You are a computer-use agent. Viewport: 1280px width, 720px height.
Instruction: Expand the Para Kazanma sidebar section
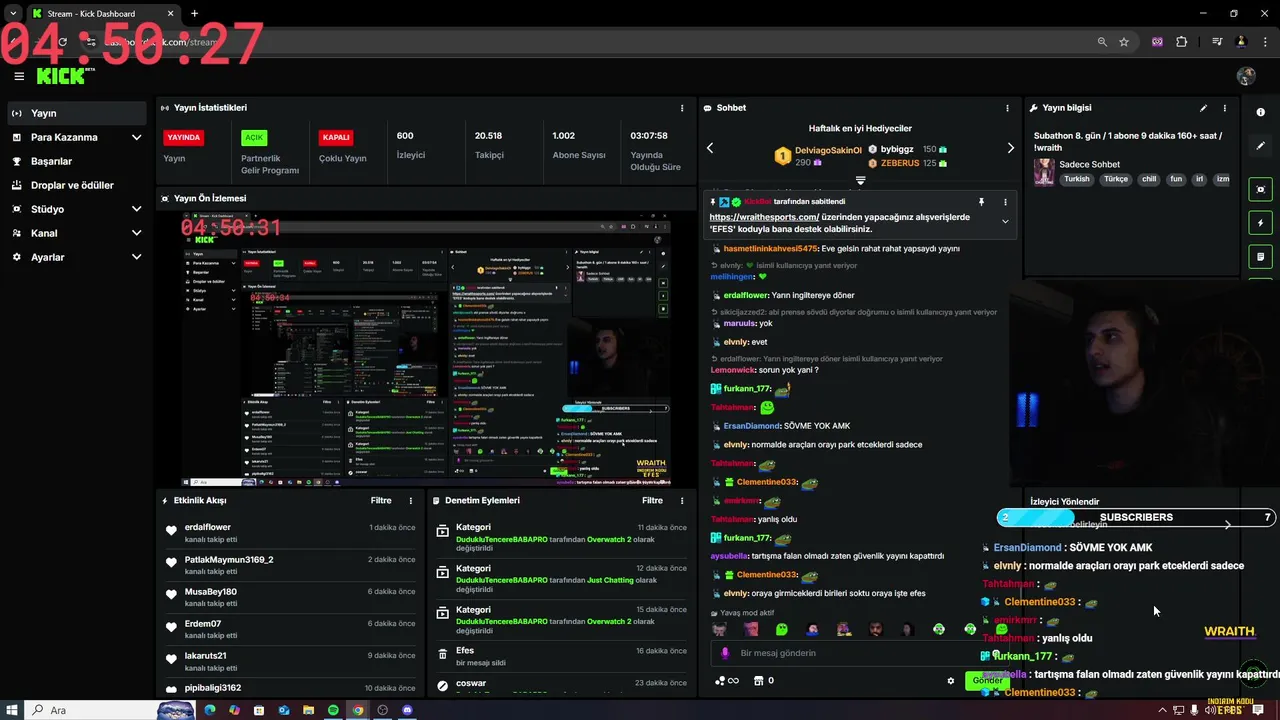[x=78, y=137]
